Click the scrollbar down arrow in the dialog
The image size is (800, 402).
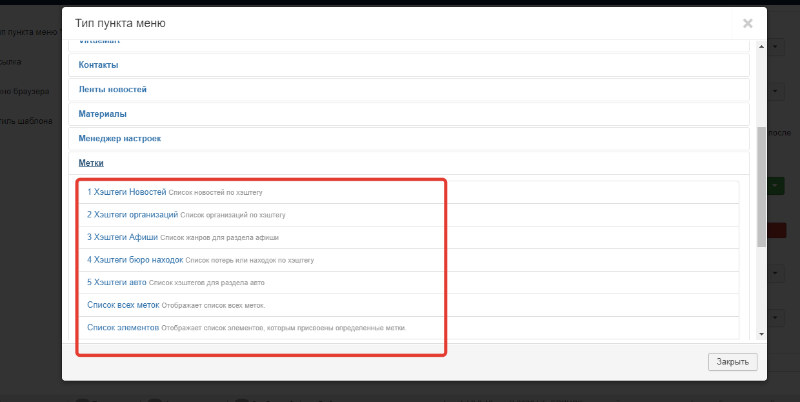point(761,334)
